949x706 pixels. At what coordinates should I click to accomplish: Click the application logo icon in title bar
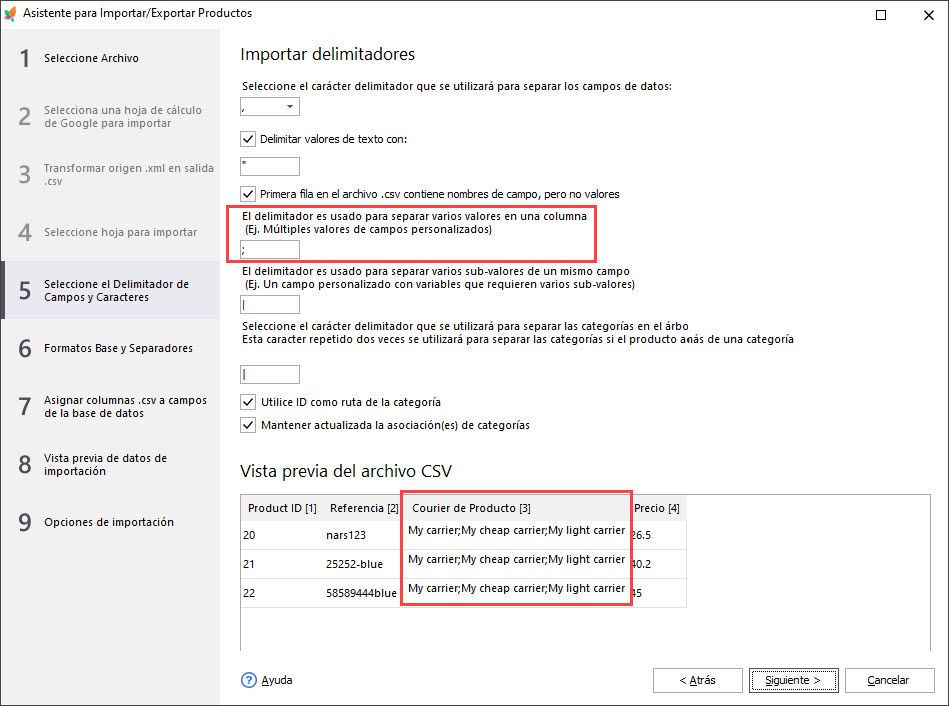[x=10, y=13]
